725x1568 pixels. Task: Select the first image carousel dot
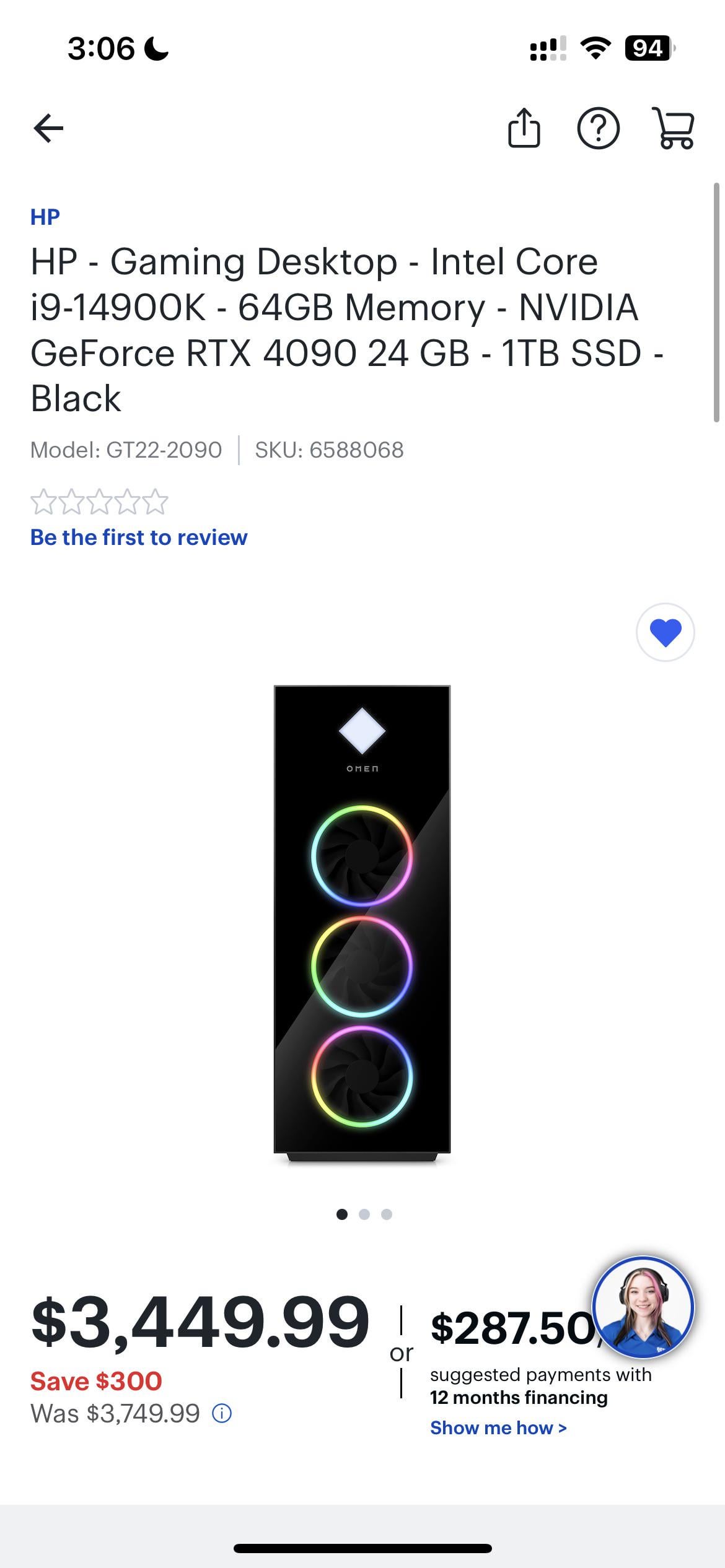(x=342, y=1214)
